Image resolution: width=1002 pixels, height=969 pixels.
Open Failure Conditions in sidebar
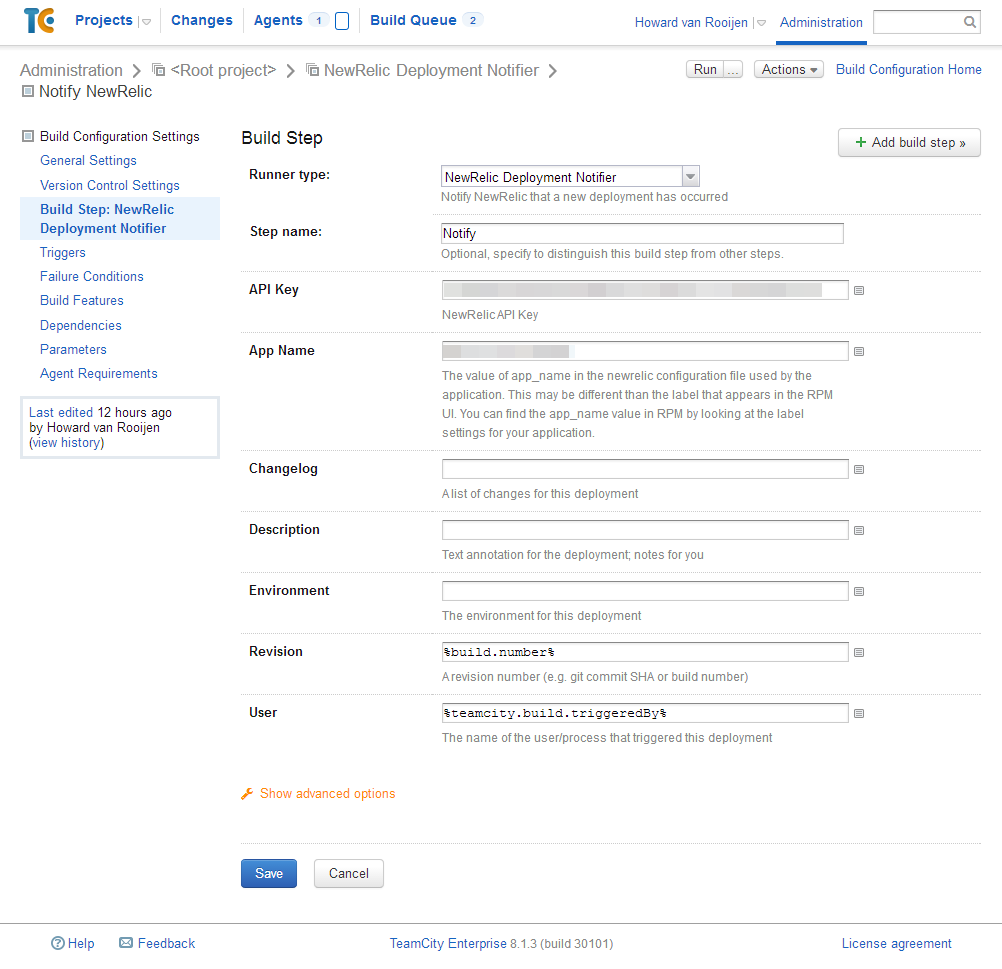pyautogui.click(x=91, y=276)
